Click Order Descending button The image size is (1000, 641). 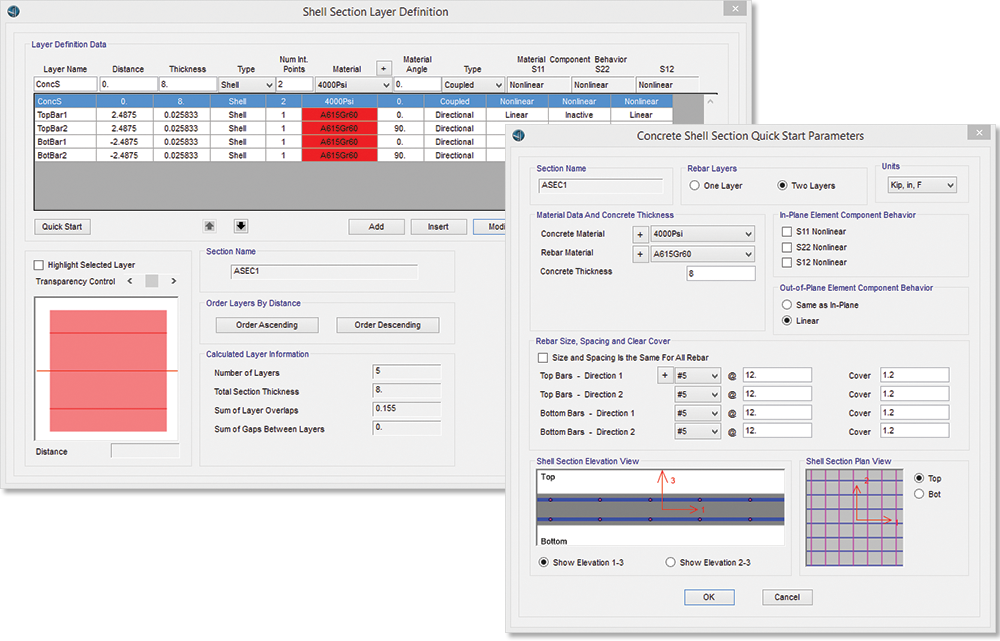[388, 325]
